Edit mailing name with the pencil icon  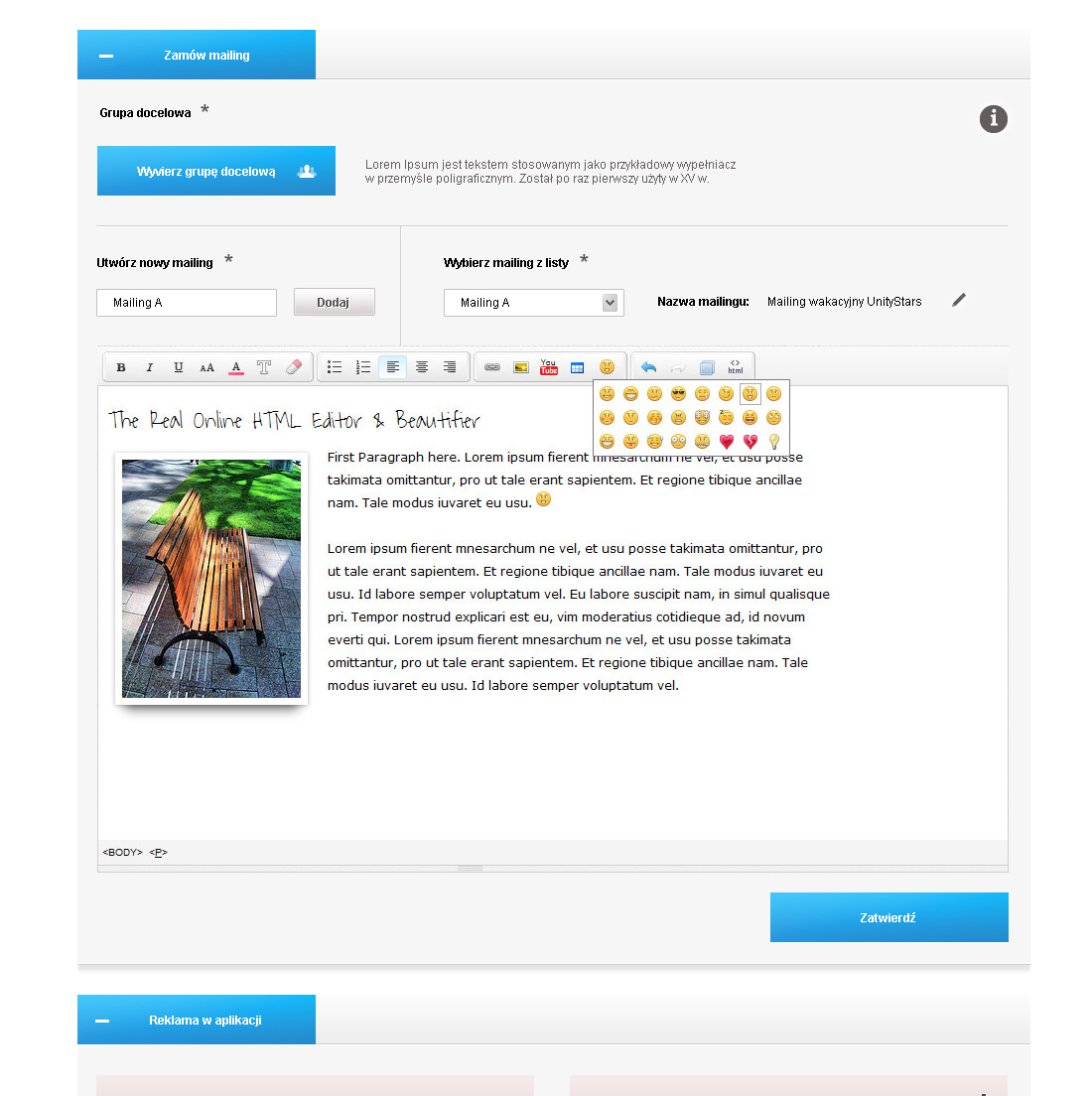coord(958,301)
